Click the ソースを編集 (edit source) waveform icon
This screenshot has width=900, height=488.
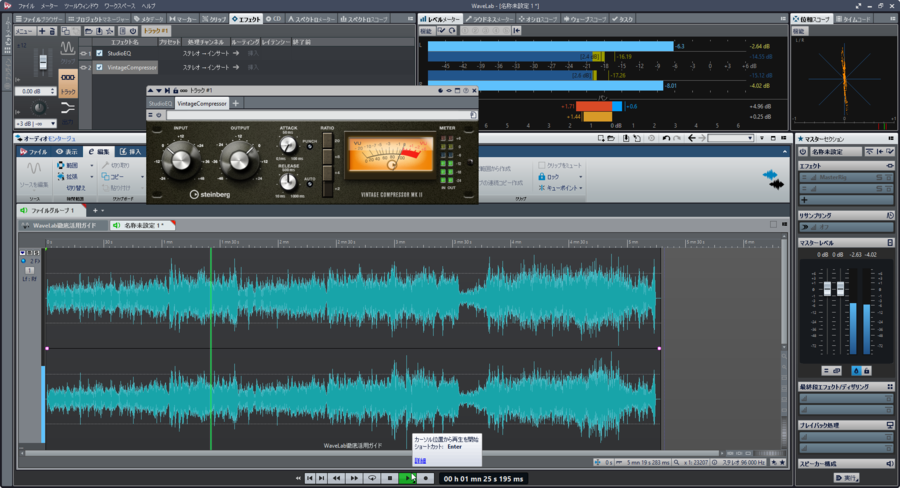pyautogui.click(x=34, y=169)
